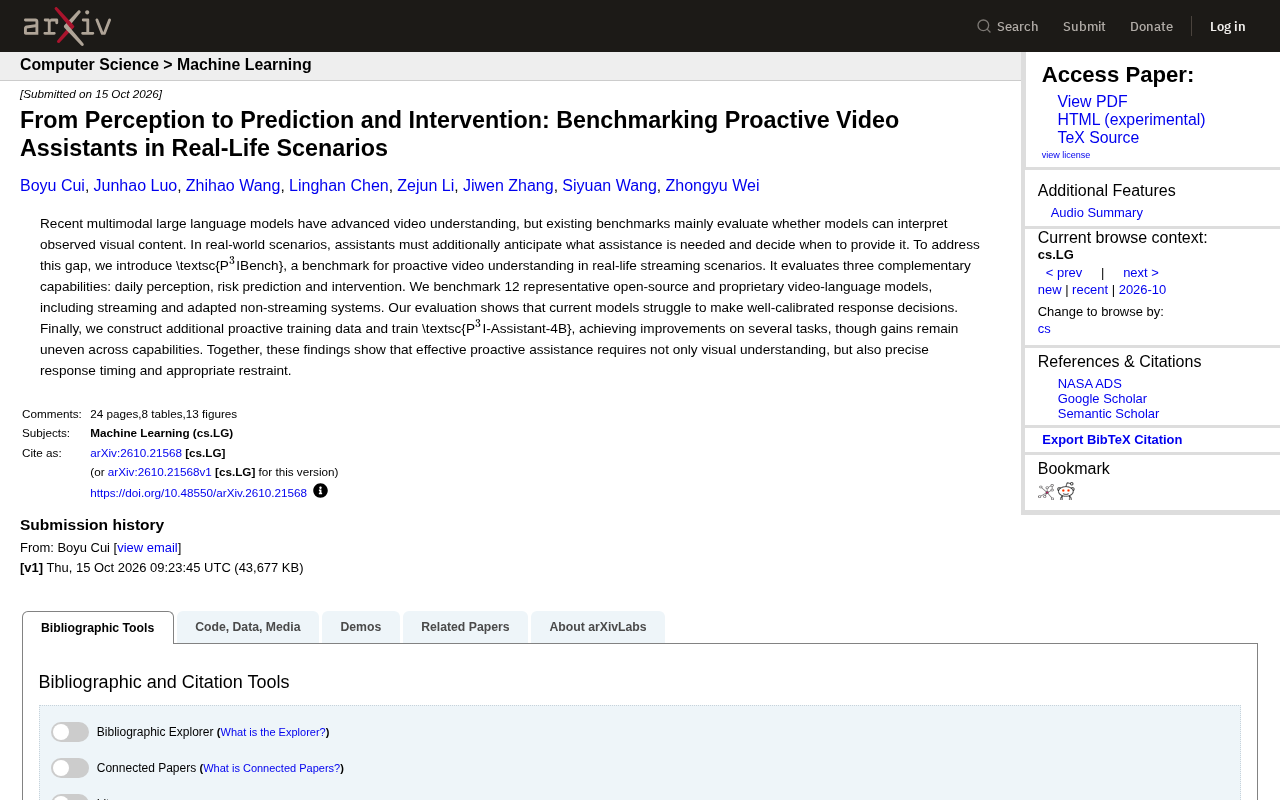The image size is (1280, 800).
Task: Go to next paper in cs.LG
Action: tap(1141, 273)
